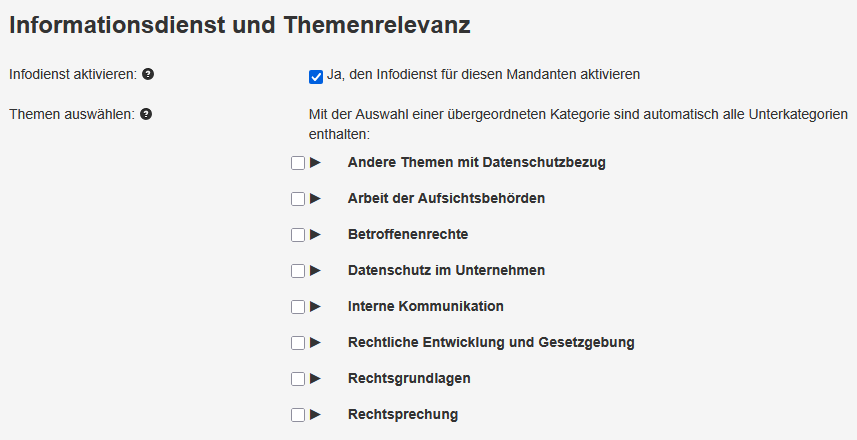Expand Rechtliche Entwicklung und Gesetzgebung arrow
Viewport: 857px width, 440px height.
pos(315,342)
